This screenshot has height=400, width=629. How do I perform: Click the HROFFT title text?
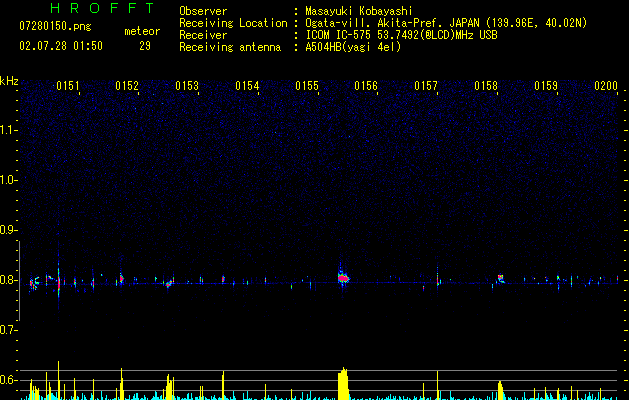102,8
